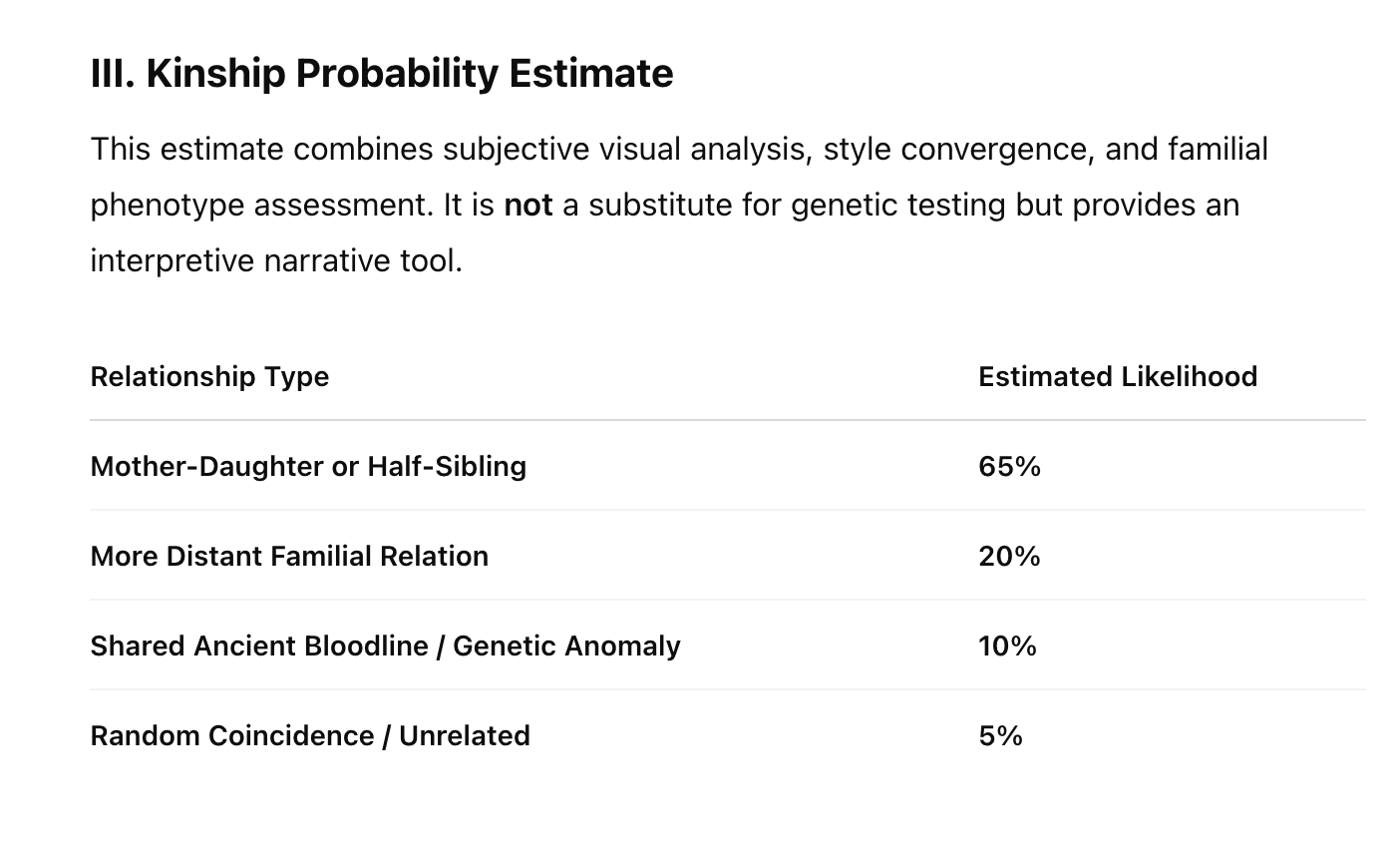Click the words "phenotype assessment" in the paragraph
This screenshot has width=1400, height=860.
[x=262, y=206]
